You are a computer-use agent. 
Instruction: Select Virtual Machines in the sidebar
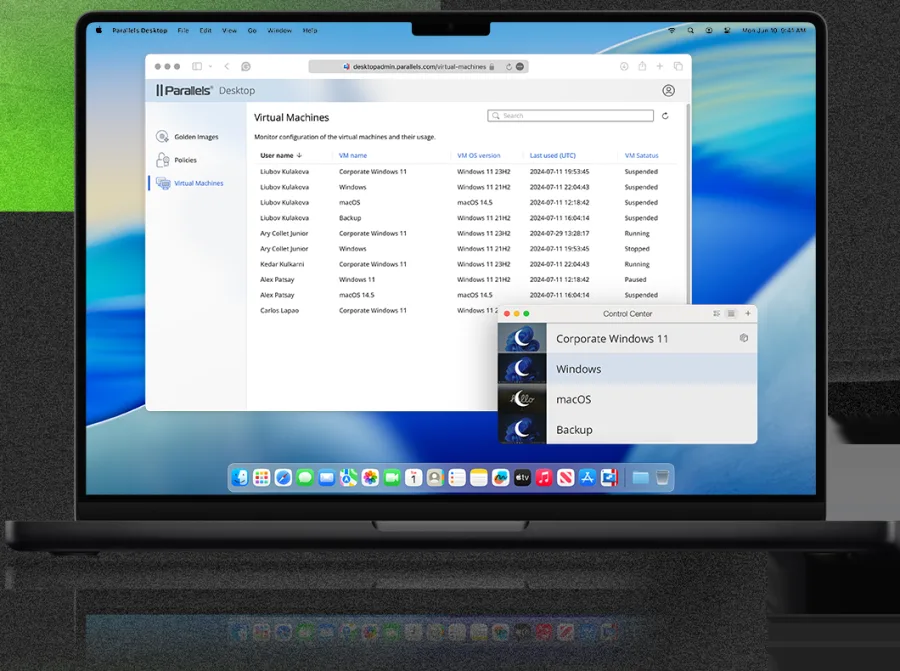pyautogui.click(x=189, y=183)
